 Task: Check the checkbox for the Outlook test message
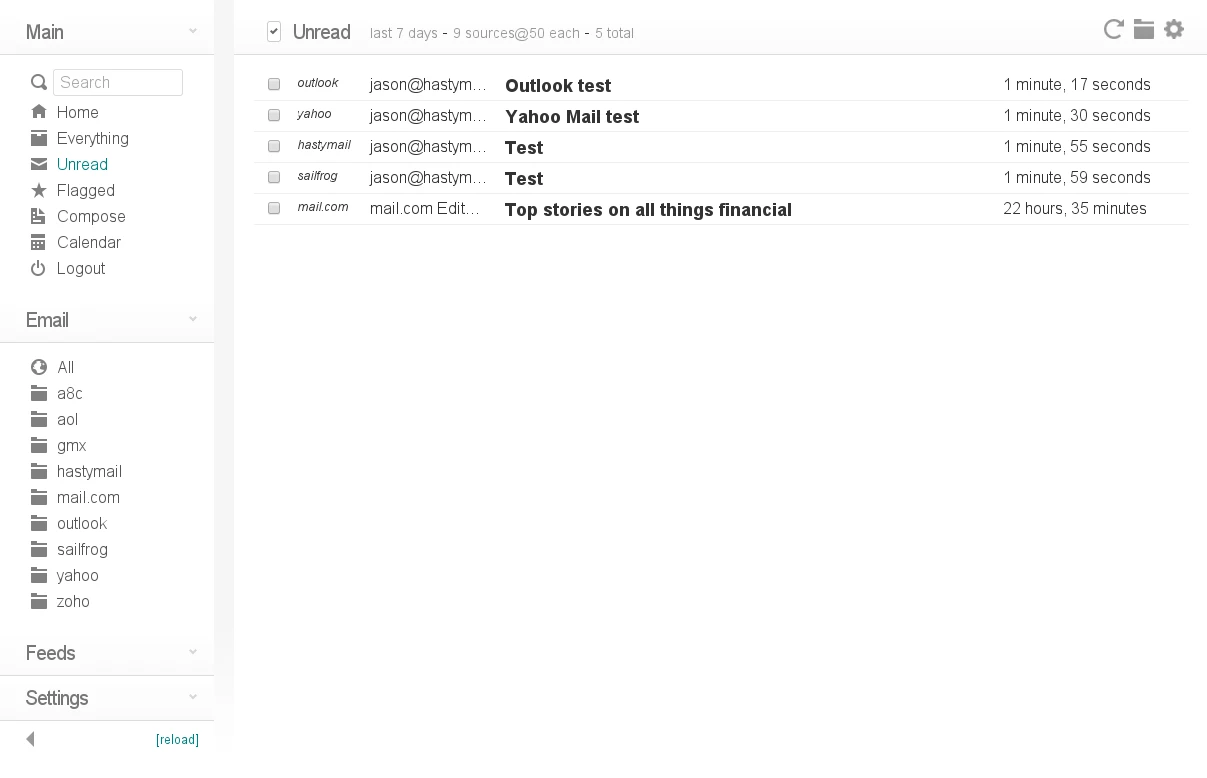pyautogui.click(x=273, y=84)
